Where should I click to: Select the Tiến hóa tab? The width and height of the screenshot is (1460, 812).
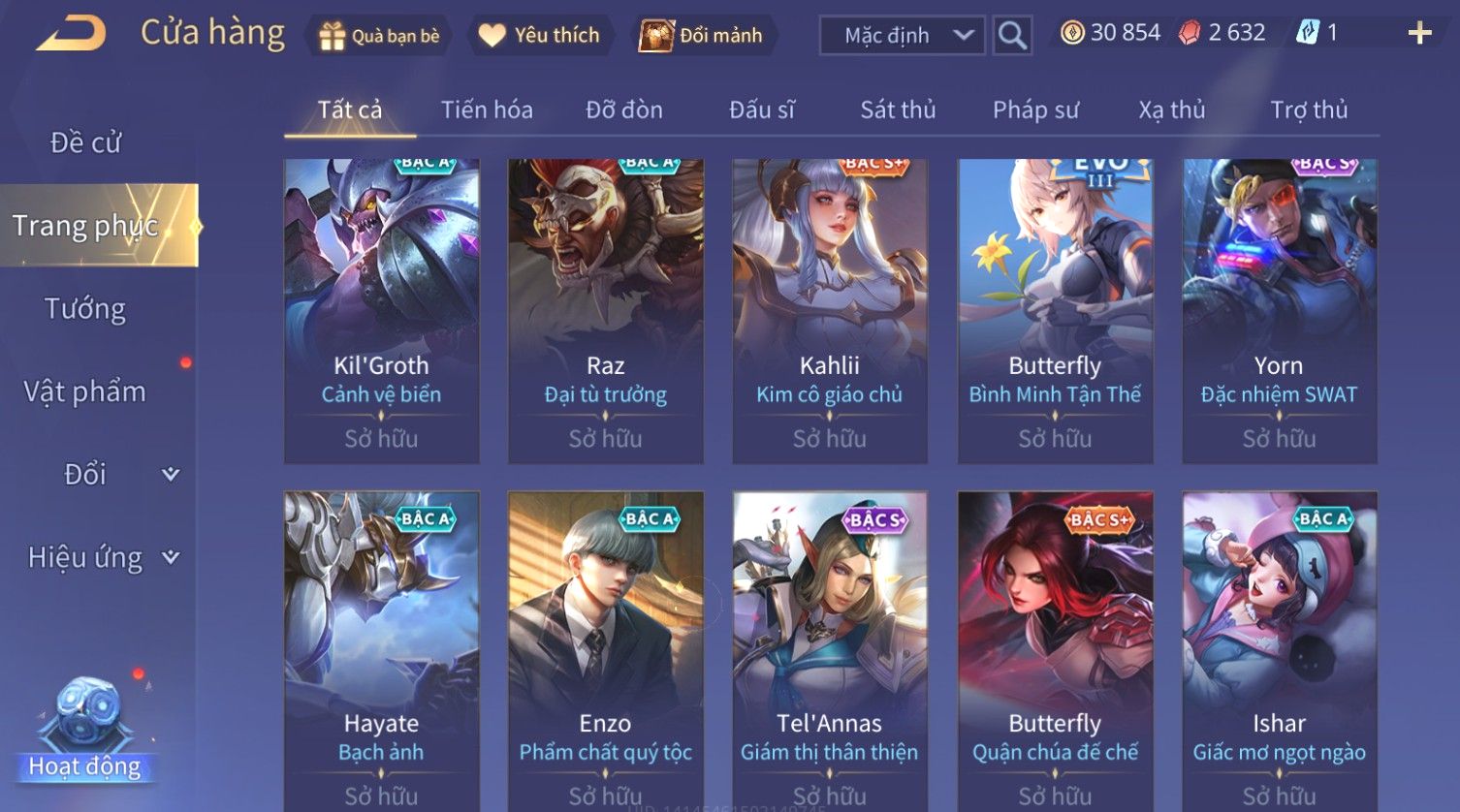(x=487, y=109)
